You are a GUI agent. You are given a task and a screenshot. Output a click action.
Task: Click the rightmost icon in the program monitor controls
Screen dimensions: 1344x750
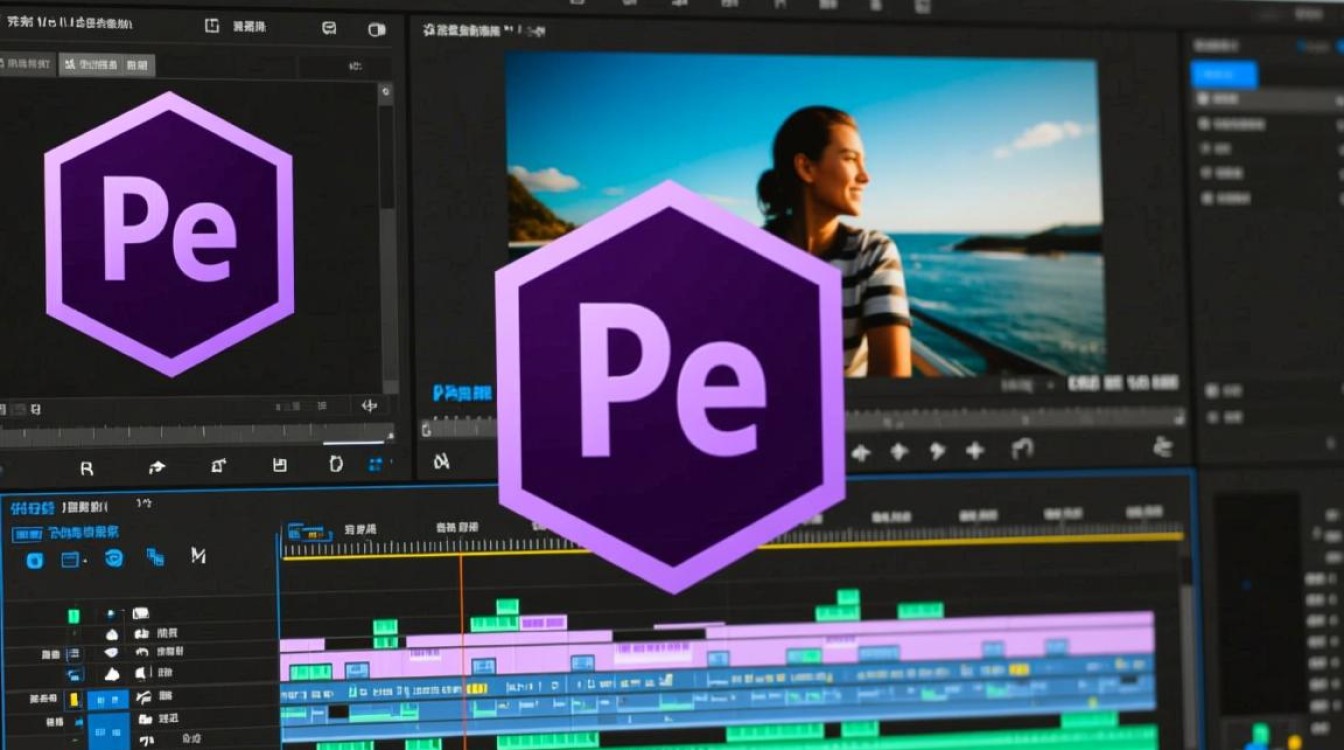(x=1162, y=447)
